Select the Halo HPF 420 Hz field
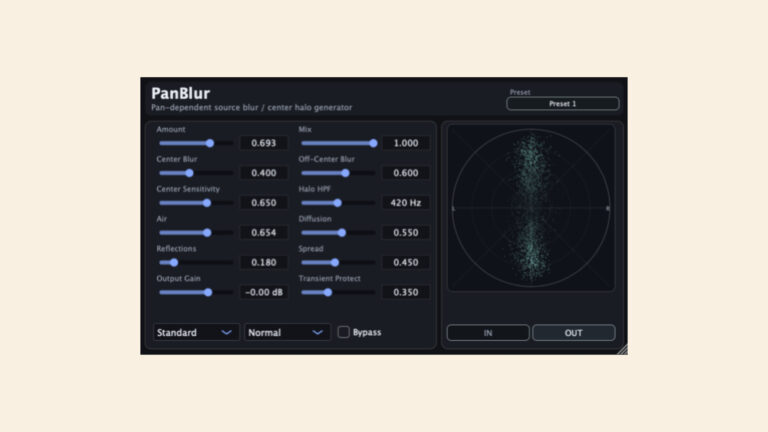 pos(406,203)
